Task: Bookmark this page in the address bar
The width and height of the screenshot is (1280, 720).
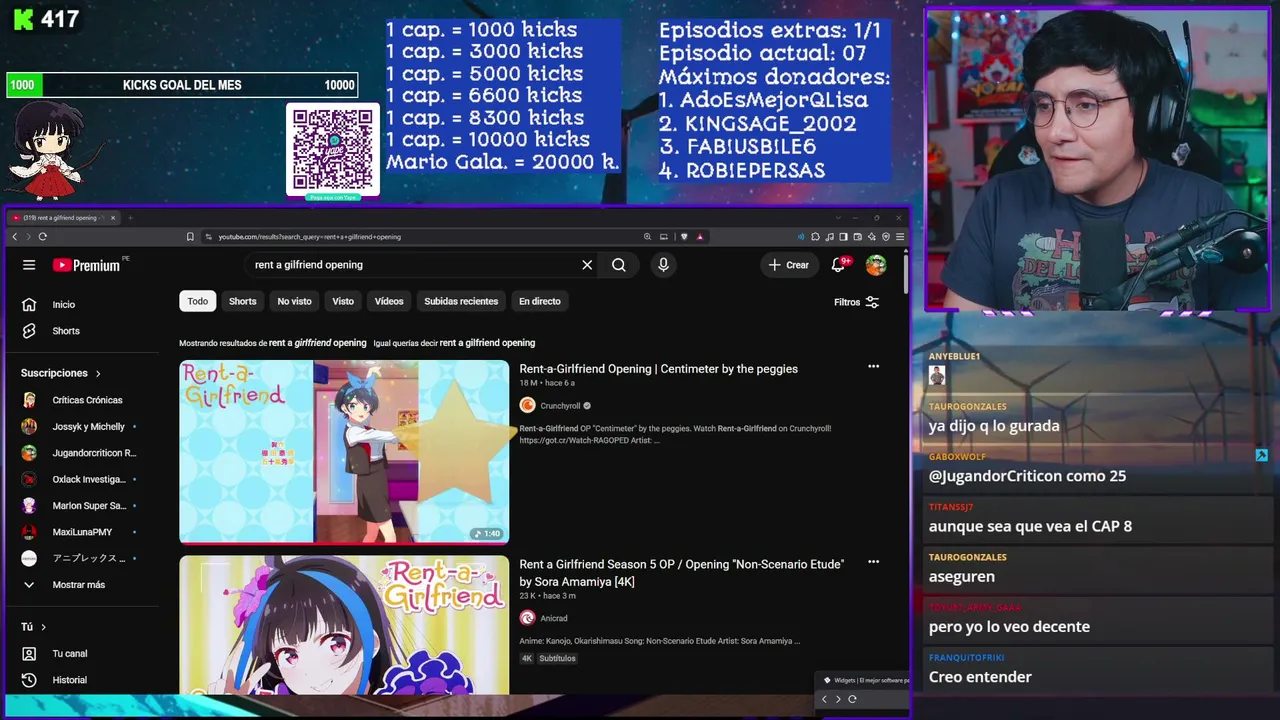Action: tap(190, 237)
